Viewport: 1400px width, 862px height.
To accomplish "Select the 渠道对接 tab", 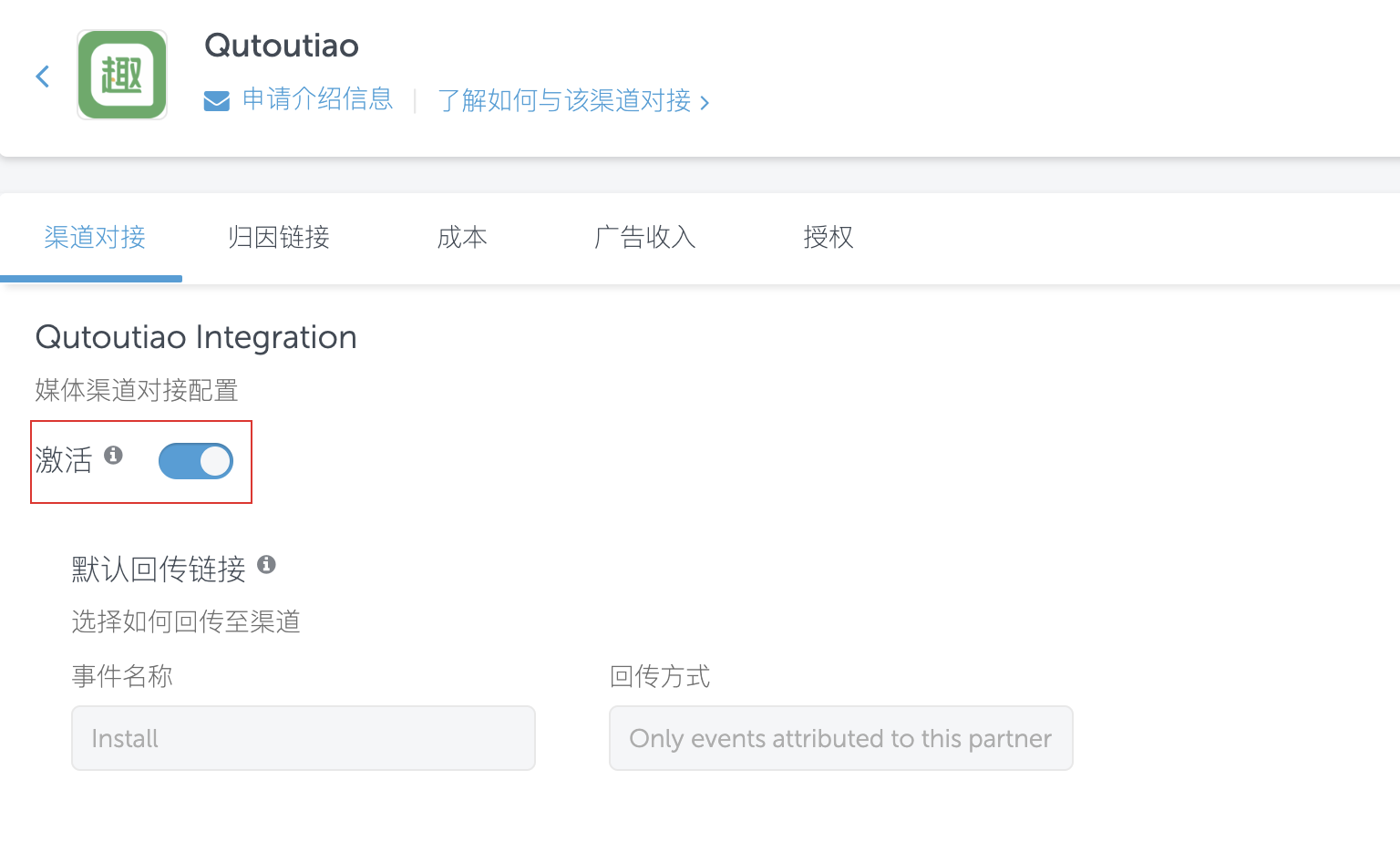I will click(95, 238).
